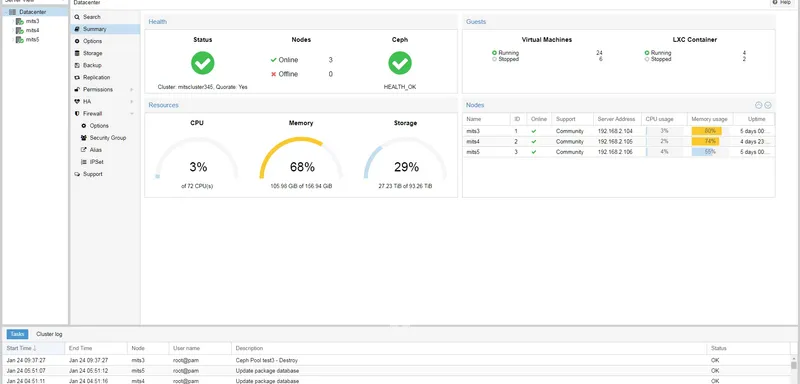Click mits3 memory usage bar 80%
The width and height of the screenshot is (800, 384).
pos(710,131)
